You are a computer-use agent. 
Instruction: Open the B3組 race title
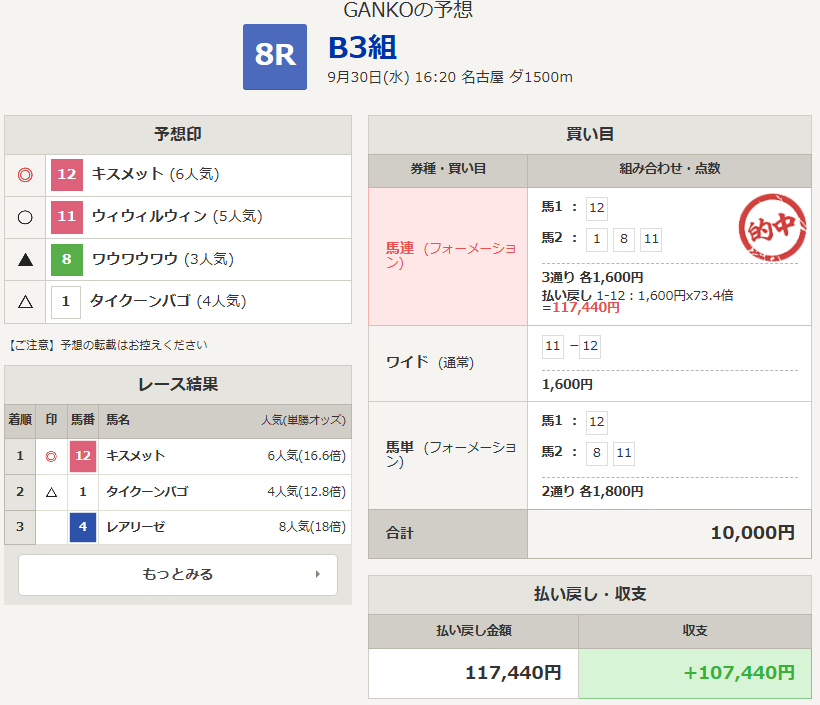[x=362, y=48]
